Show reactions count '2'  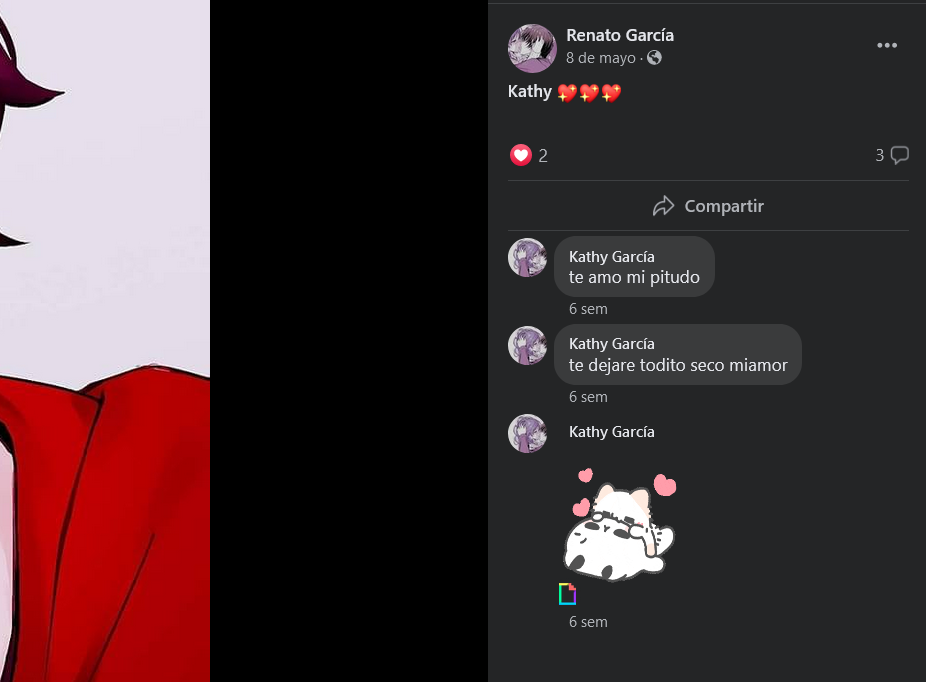coord(543,156)
